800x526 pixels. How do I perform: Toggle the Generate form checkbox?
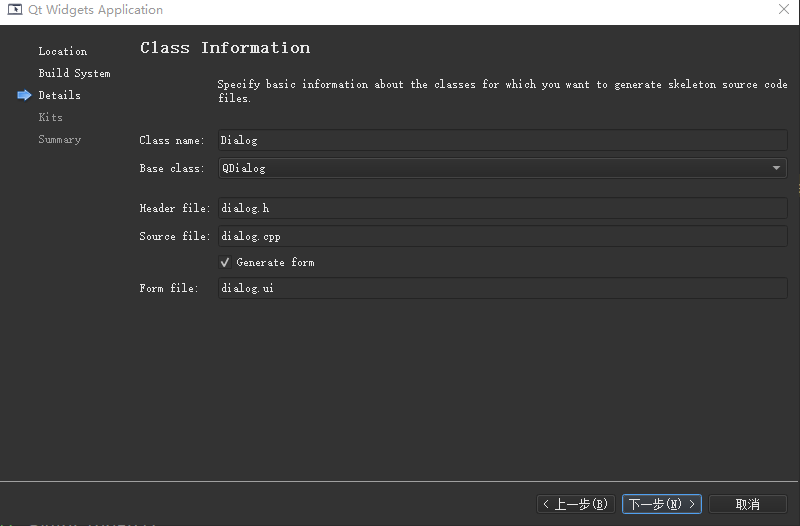click(x=224, y=262)
